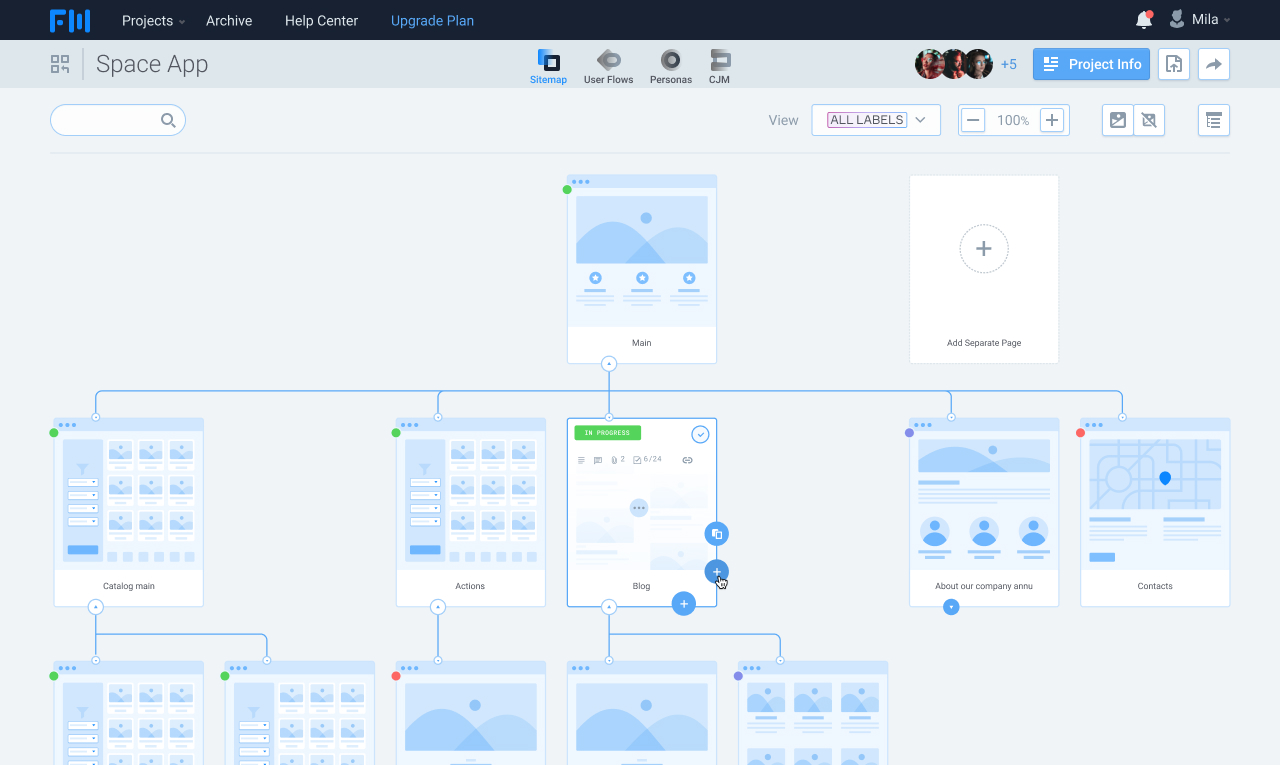Open the Help Center menu item
This screenshot has height=765, width=1280.
(x=321, y=20)
